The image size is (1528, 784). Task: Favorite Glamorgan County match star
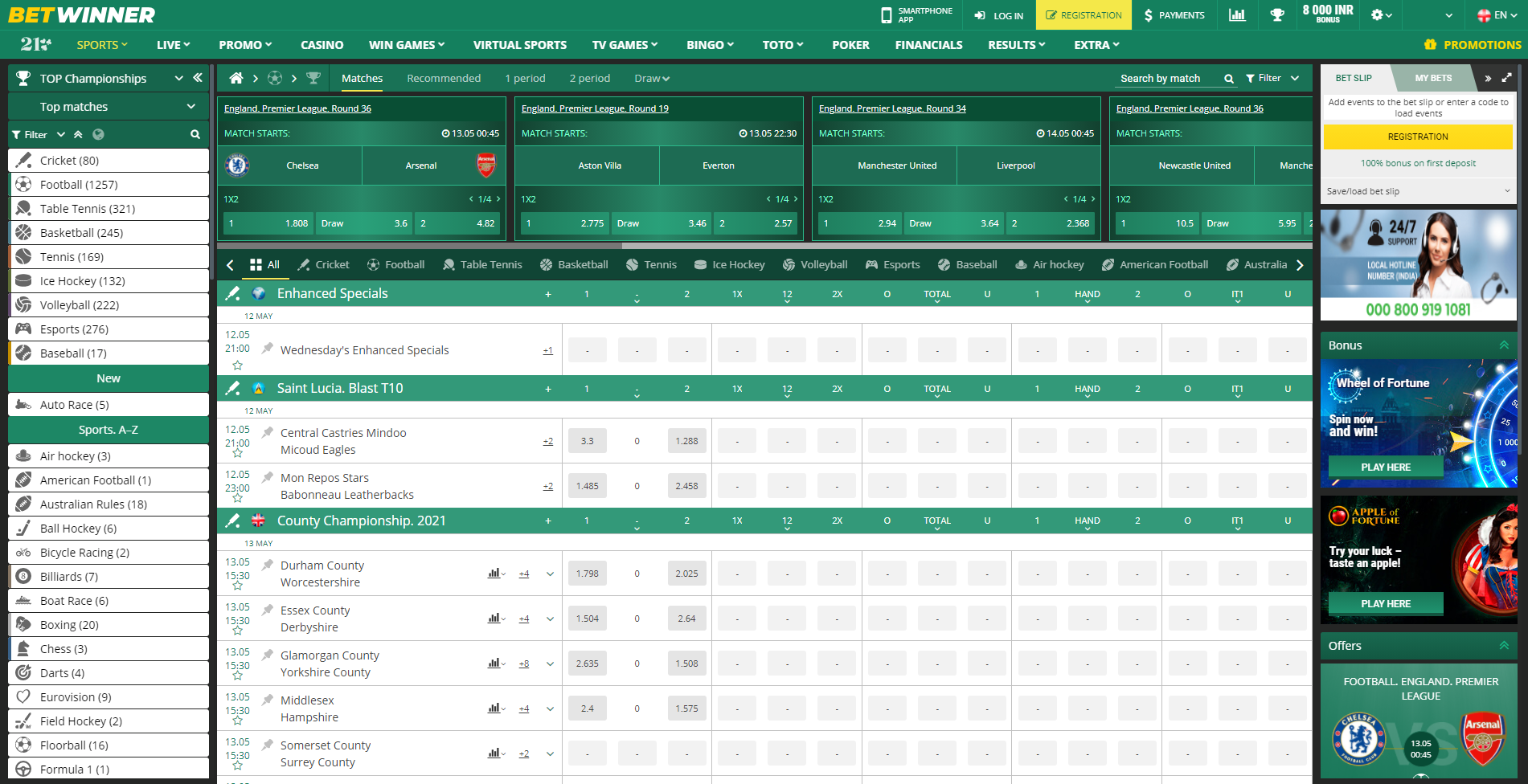click(x=237, y=676)
